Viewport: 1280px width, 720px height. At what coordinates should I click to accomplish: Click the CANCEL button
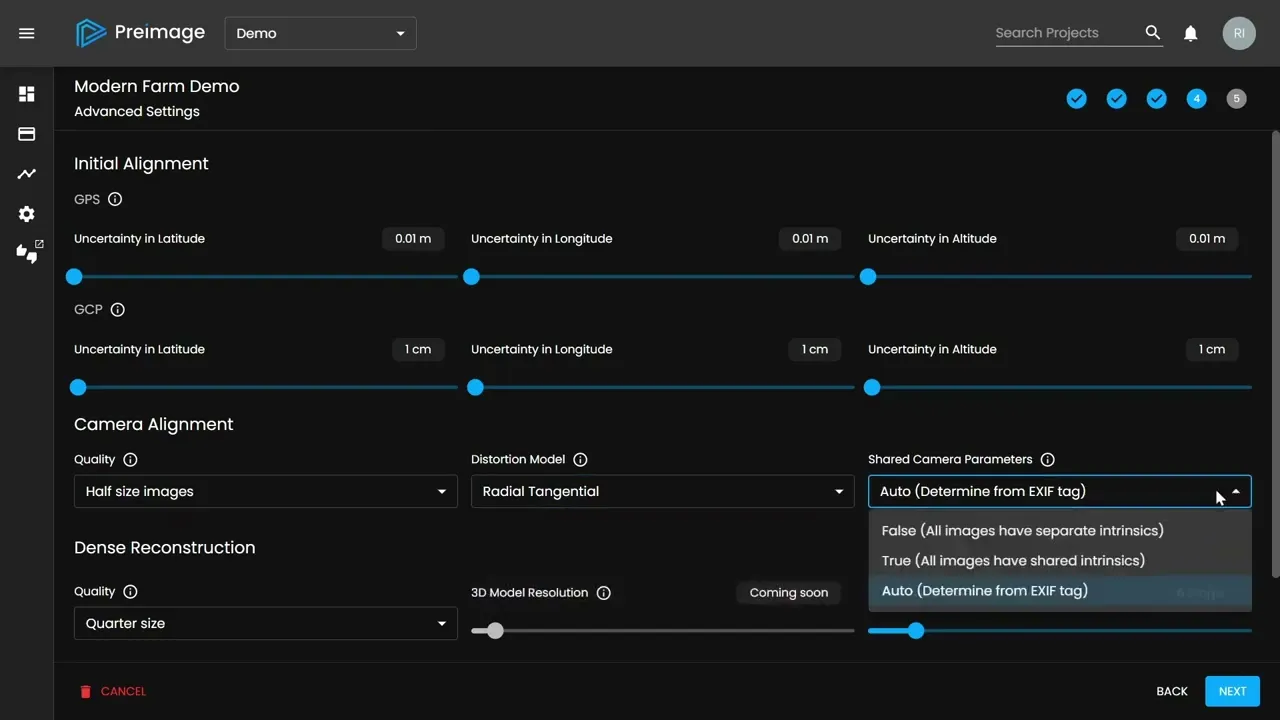[113, 691]
